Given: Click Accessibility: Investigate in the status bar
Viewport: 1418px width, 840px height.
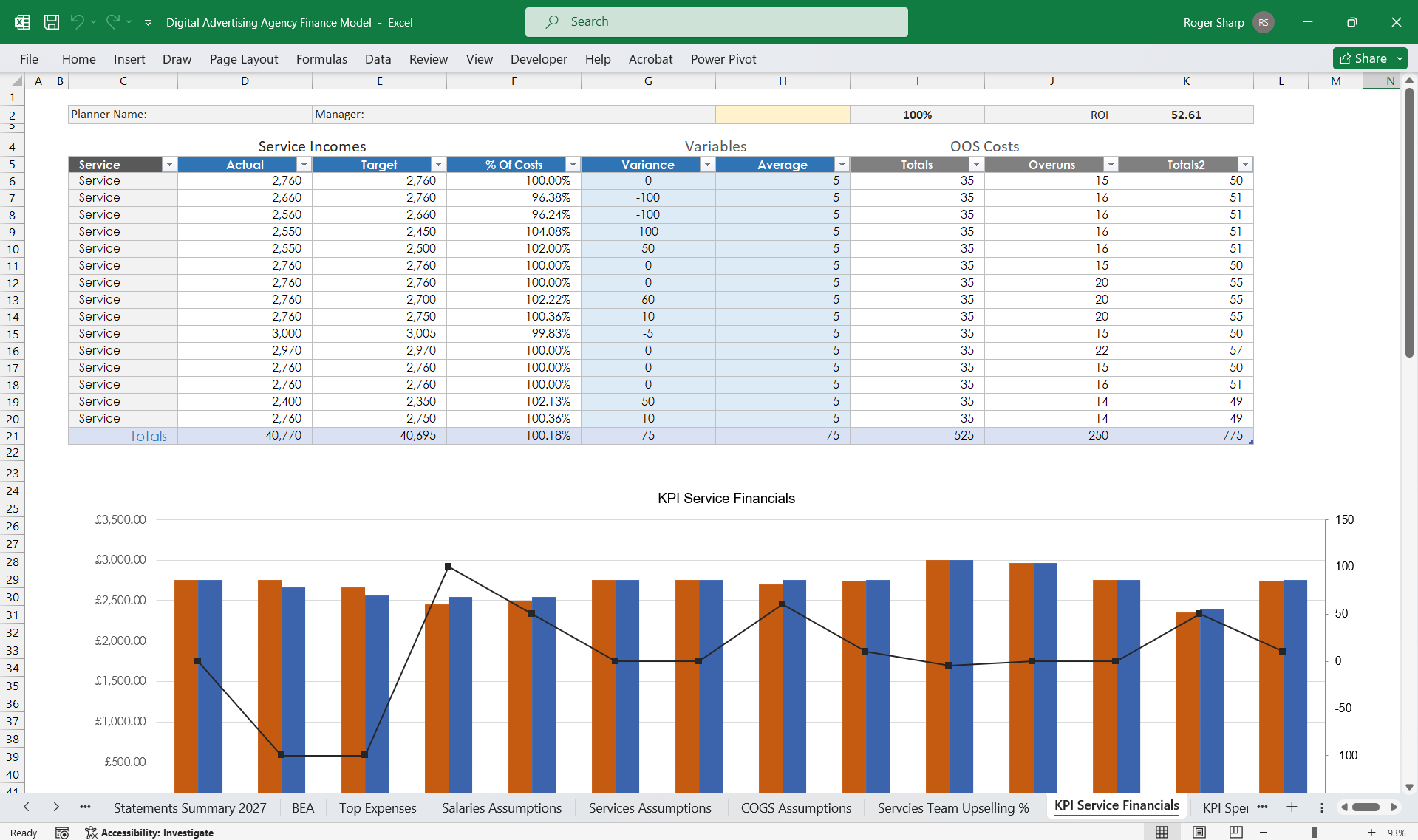Looking at the screenshot, I should coord(158,832).
